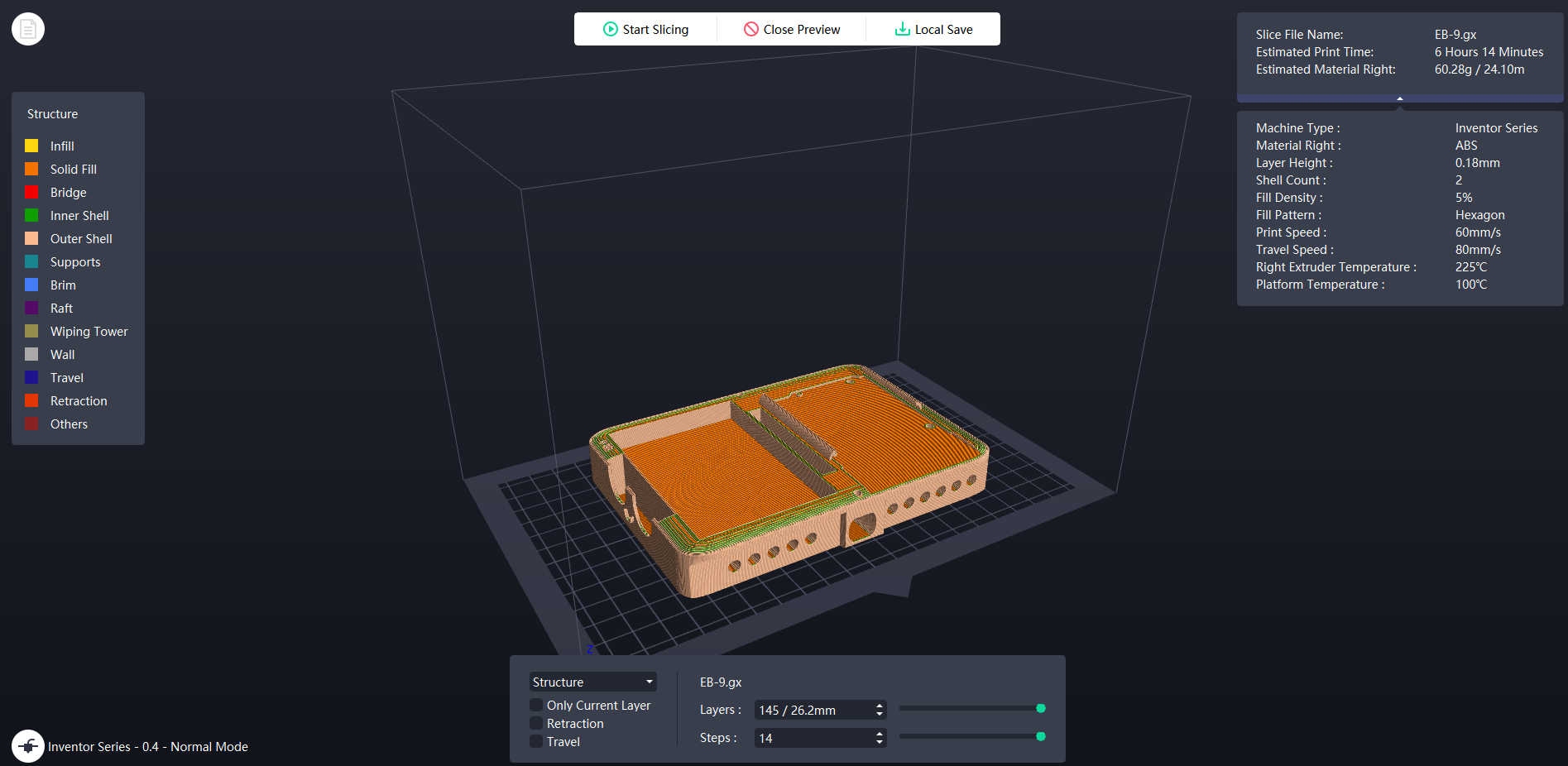Click the sliced enclosure model in viewport
1568x766 pixels.
coord(789,480)
